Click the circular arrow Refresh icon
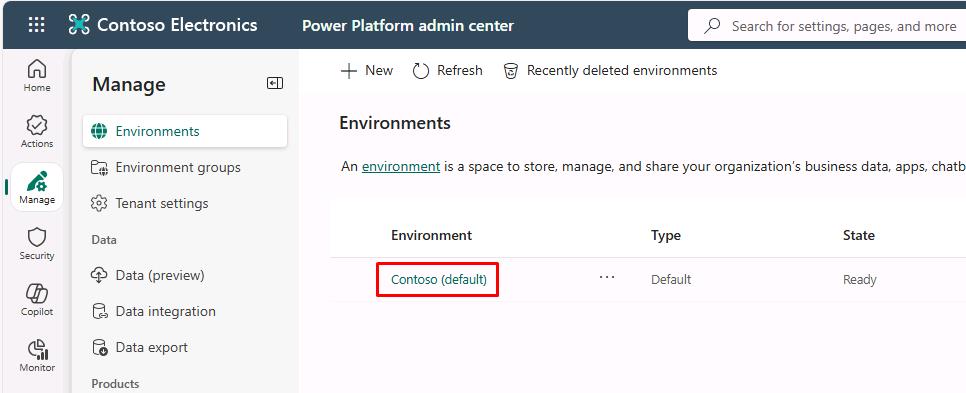The width and height of the screenshot is (966, 393). coord(421,71)
